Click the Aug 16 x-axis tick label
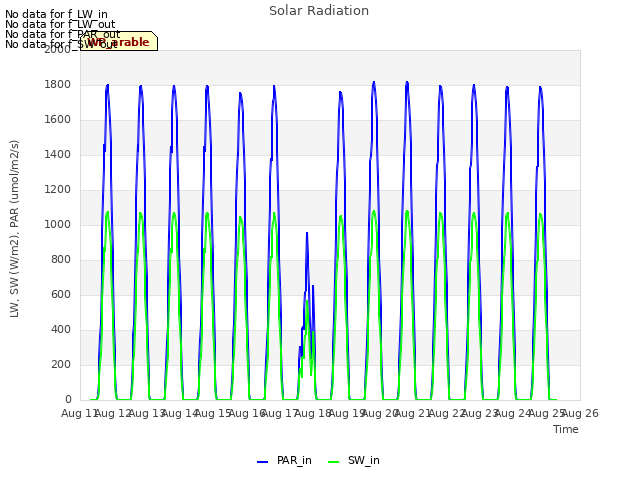The width and height of the screenshot is (640, 480). click(247, 414)
